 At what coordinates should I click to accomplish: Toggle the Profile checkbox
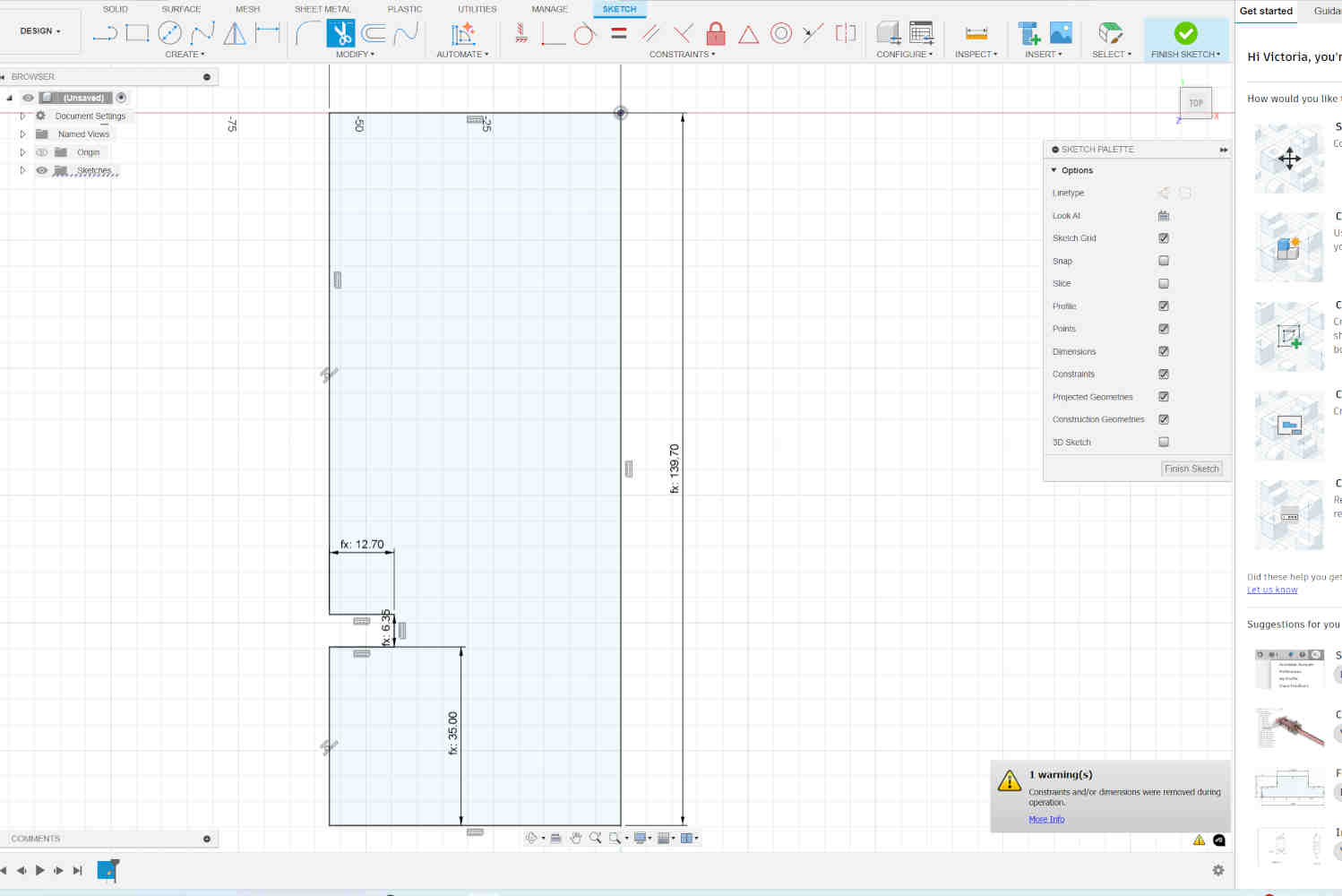click(1164, 306)
